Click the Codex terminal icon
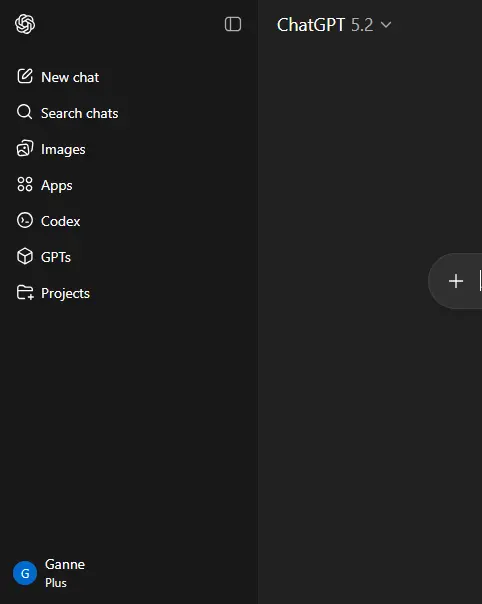 tap(25, 220)
